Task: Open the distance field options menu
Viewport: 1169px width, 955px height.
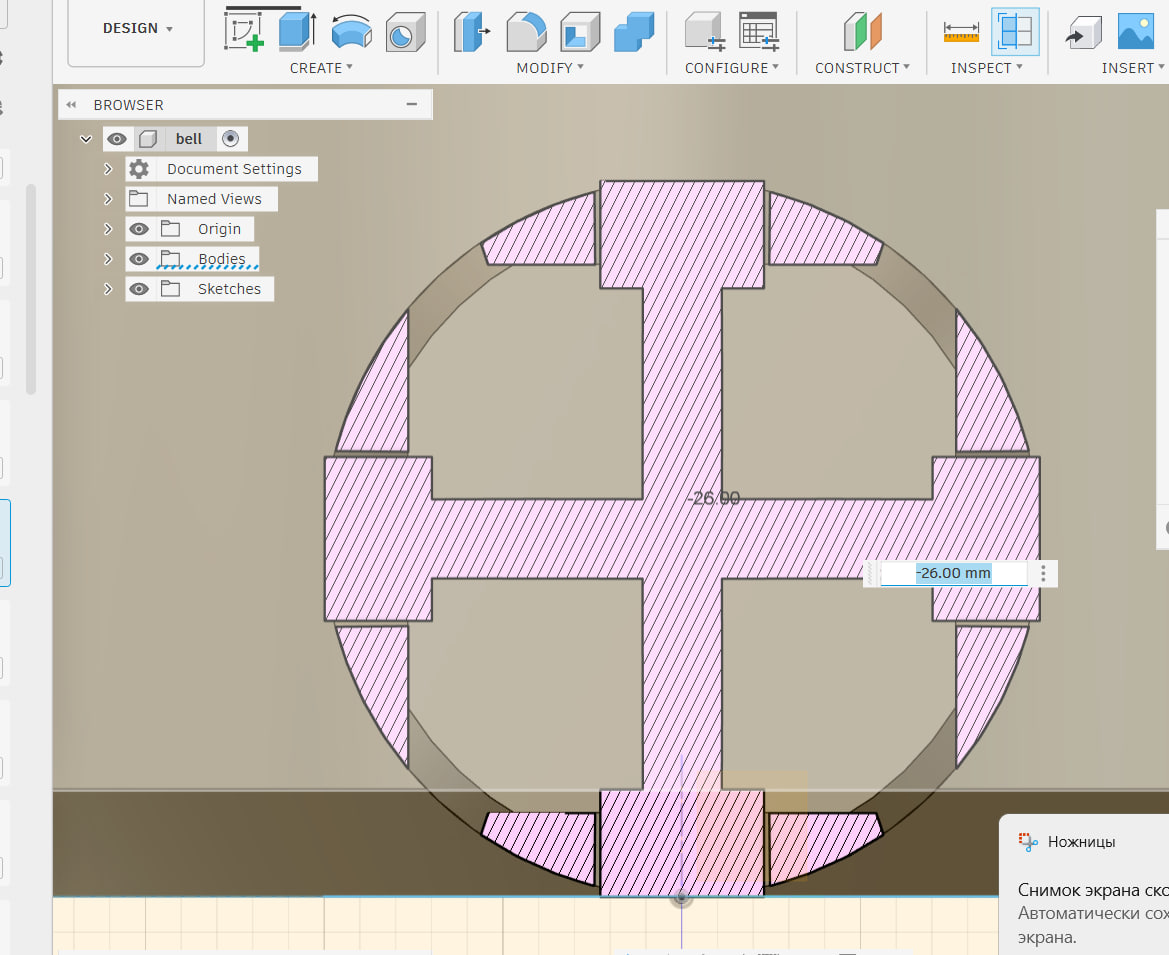Action: [x=1043, y=573]
